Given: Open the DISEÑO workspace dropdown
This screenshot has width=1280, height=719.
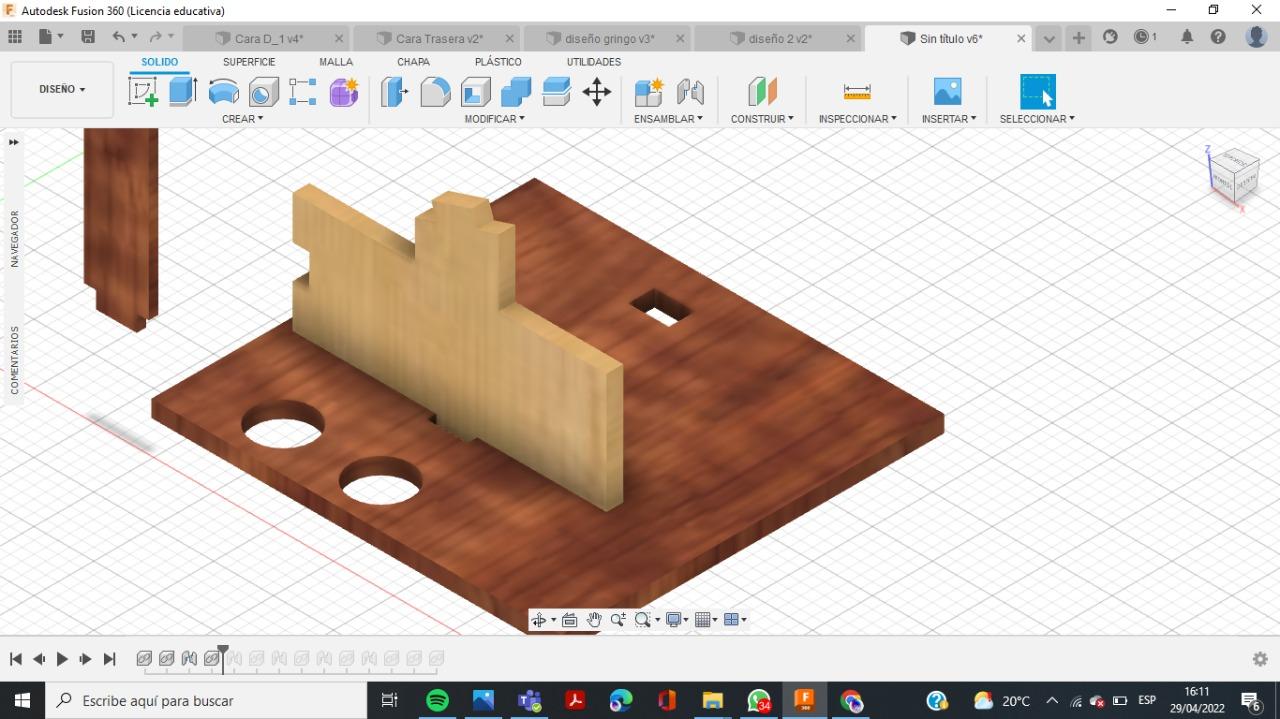Looking at the screenshot, I should [62, 89].
